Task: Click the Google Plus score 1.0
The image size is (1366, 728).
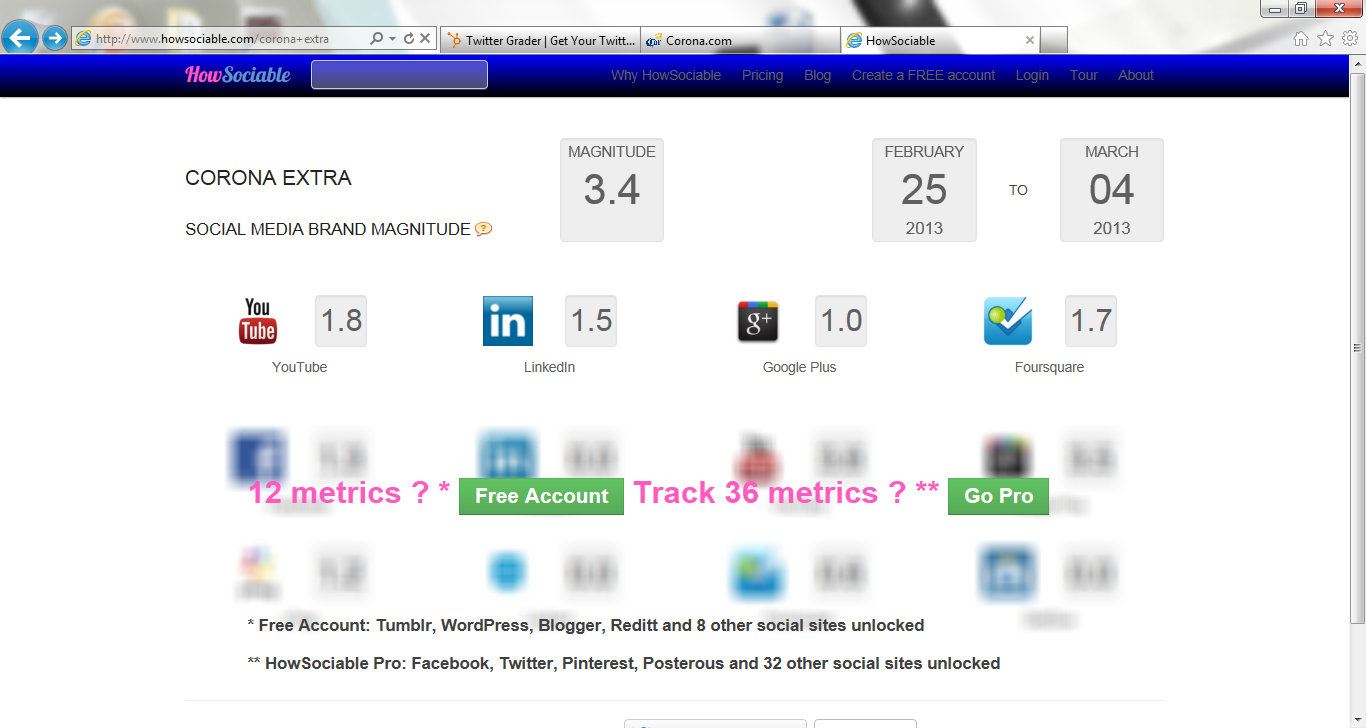Action: pyautogui.click(x=841, y=321)
